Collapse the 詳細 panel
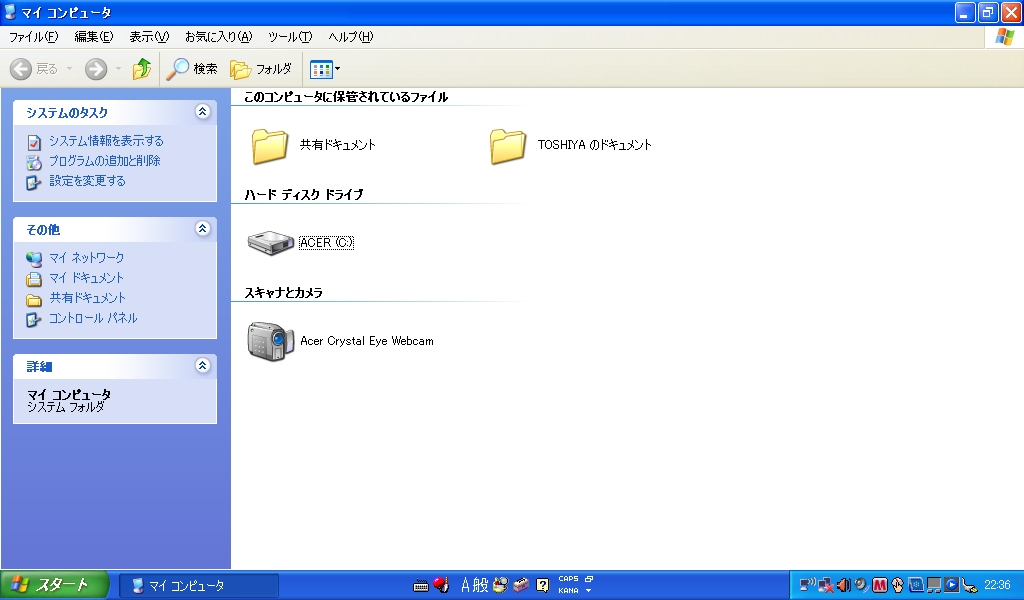Viewport: 1024px width, 600px height. [x=202, y=366]
